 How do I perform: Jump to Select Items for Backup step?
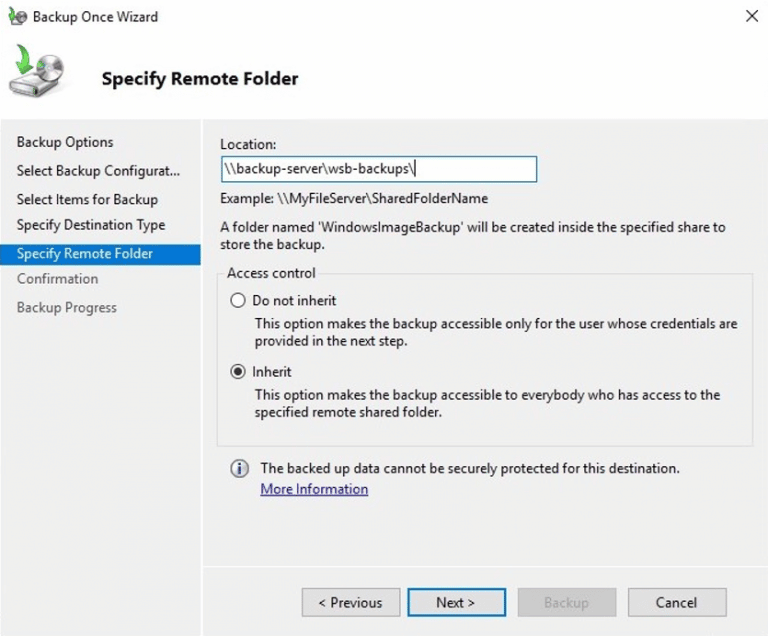87,199
